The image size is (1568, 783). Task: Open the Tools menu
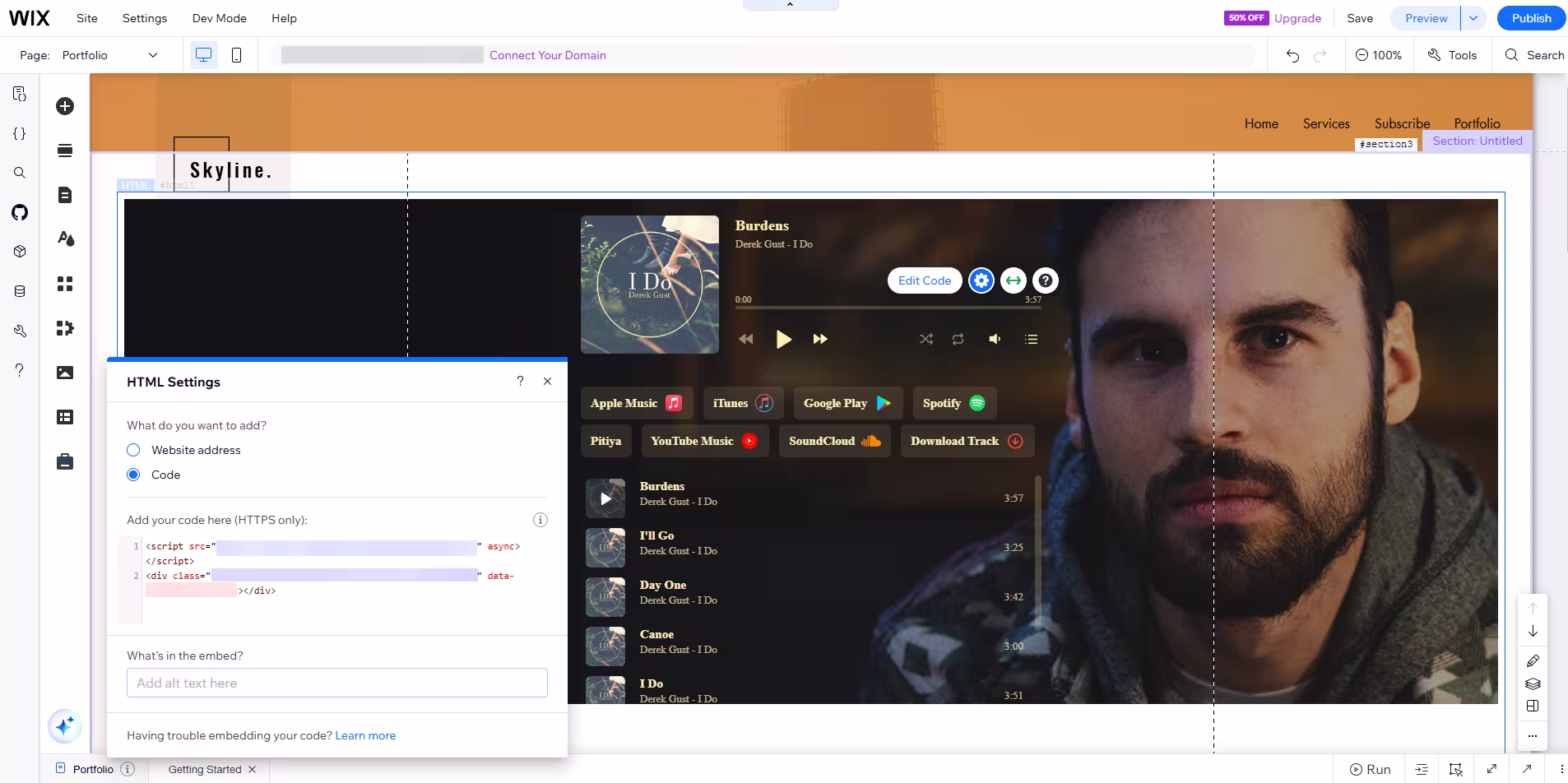click(1453, 55)
